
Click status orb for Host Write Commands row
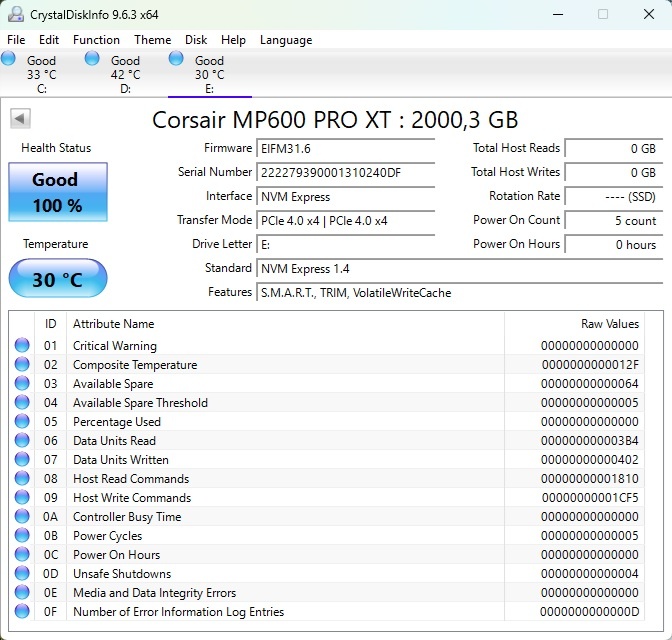(22, 497)
